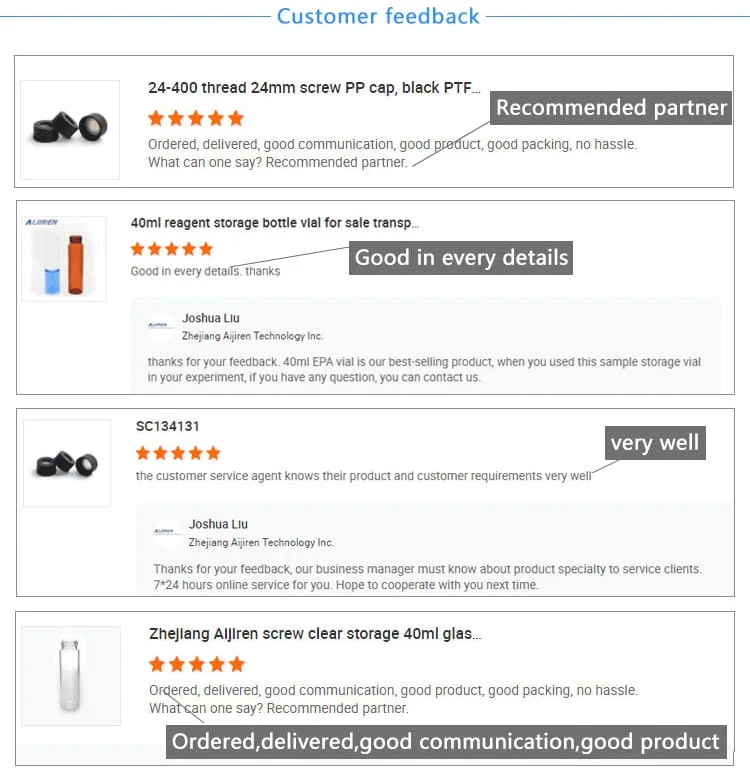Image resolution: width=750 pixels, height=779 pixels.
Task: Click star rating of last review
Action: 196,664
